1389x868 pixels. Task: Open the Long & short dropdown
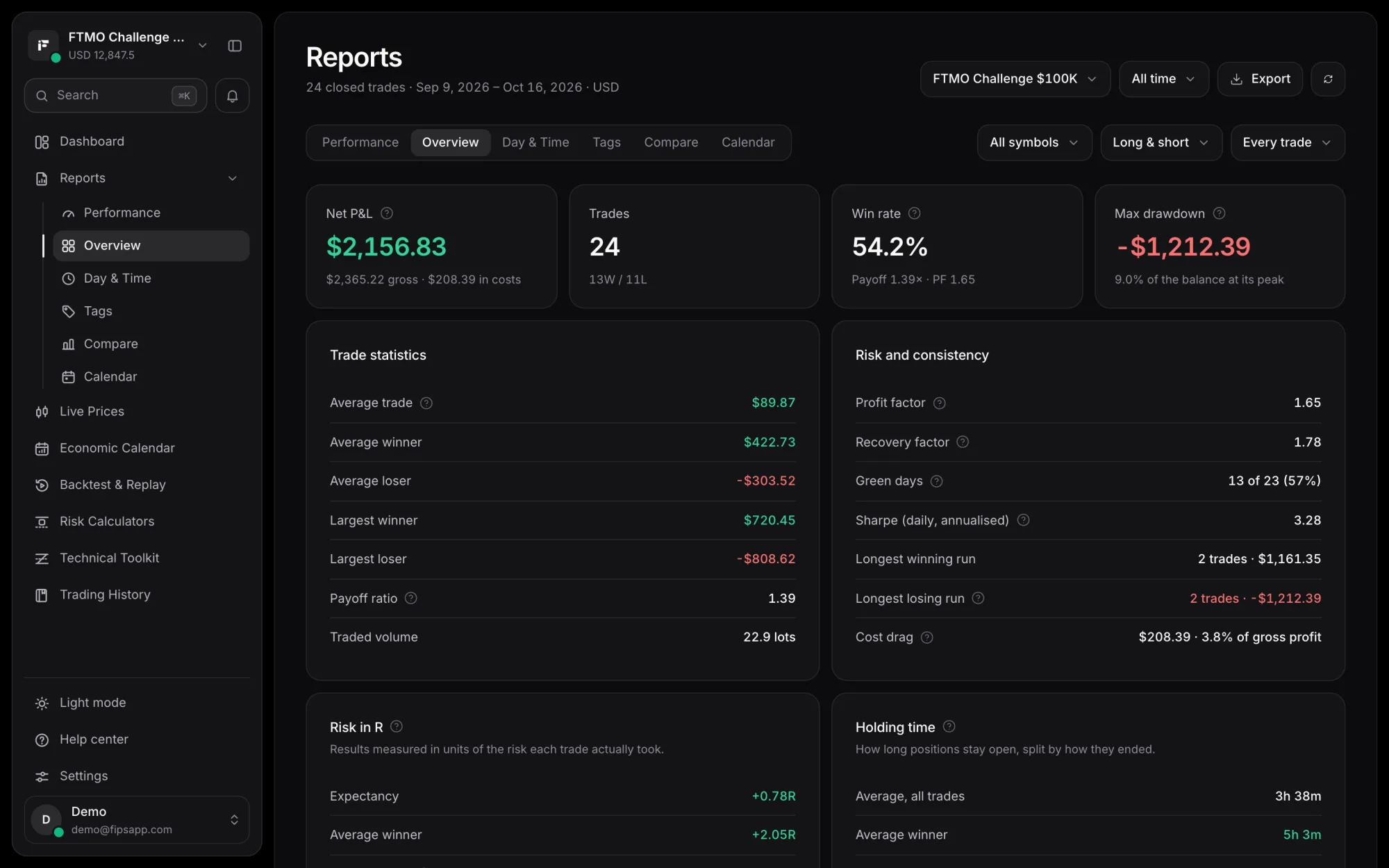point(1161,142)
